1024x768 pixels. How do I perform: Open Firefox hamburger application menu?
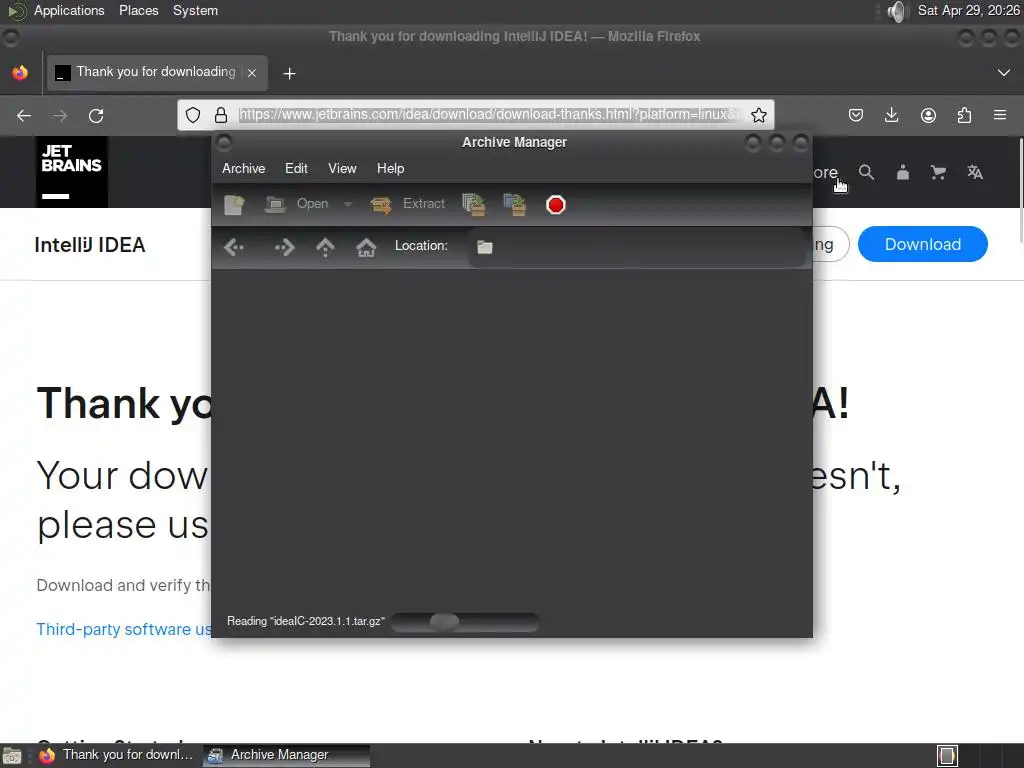(1000, 115)
